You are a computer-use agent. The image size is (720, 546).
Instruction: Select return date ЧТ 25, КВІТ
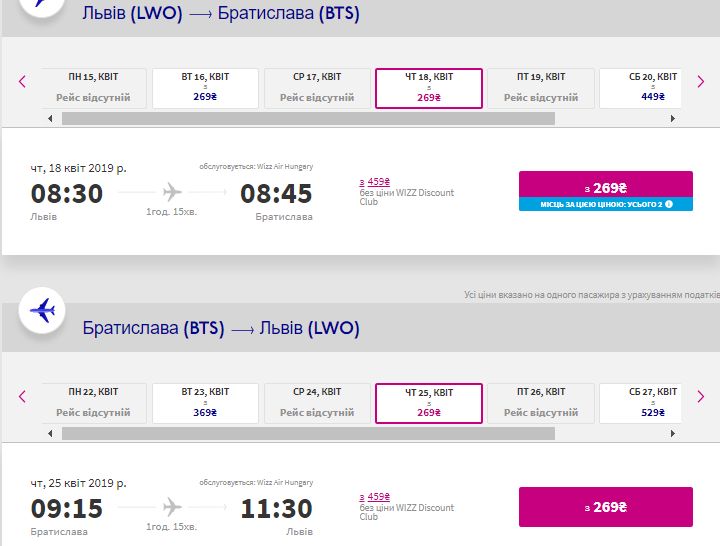click(x=429, y=402)
